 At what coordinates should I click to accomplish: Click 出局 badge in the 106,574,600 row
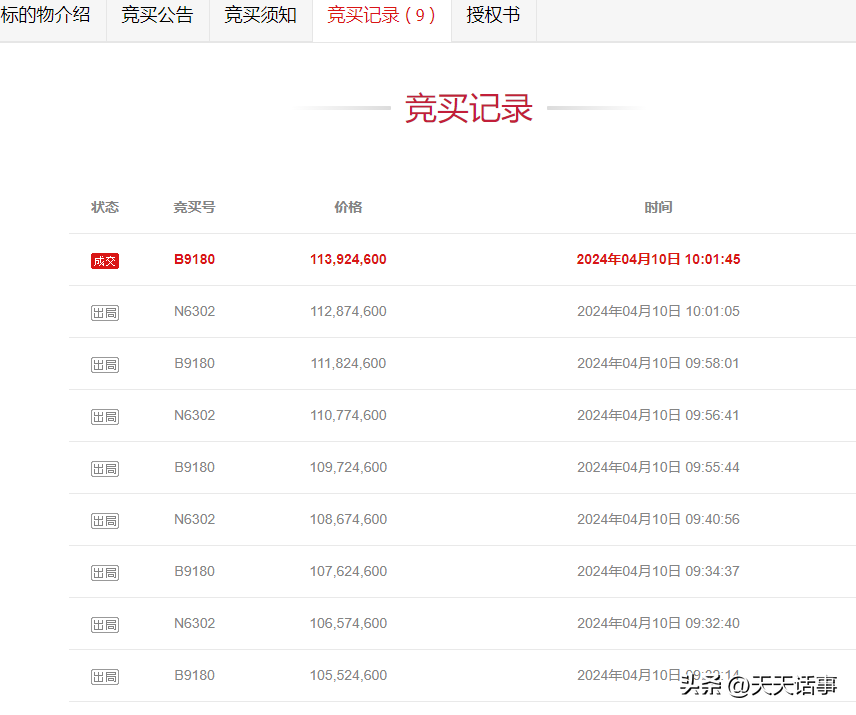click(105, 624)
